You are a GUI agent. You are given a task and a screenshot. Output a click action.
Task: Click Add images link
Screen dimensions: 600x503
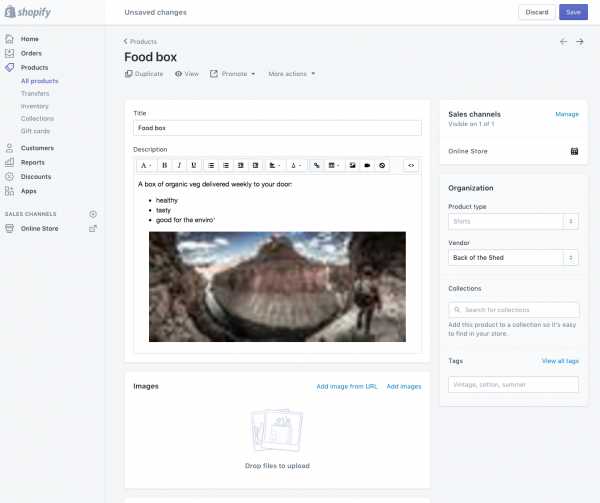coord(404,386)
